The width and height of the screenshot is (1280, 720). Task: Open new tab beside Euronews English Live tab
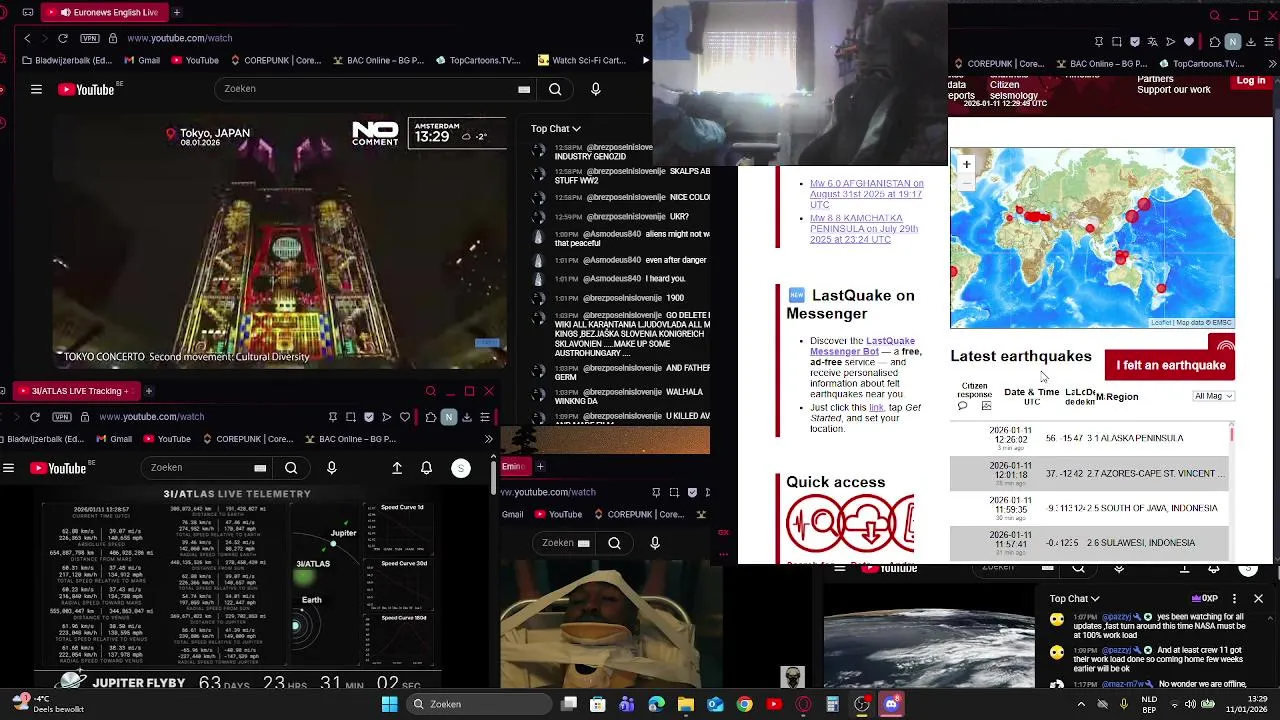tap(176, 12)
